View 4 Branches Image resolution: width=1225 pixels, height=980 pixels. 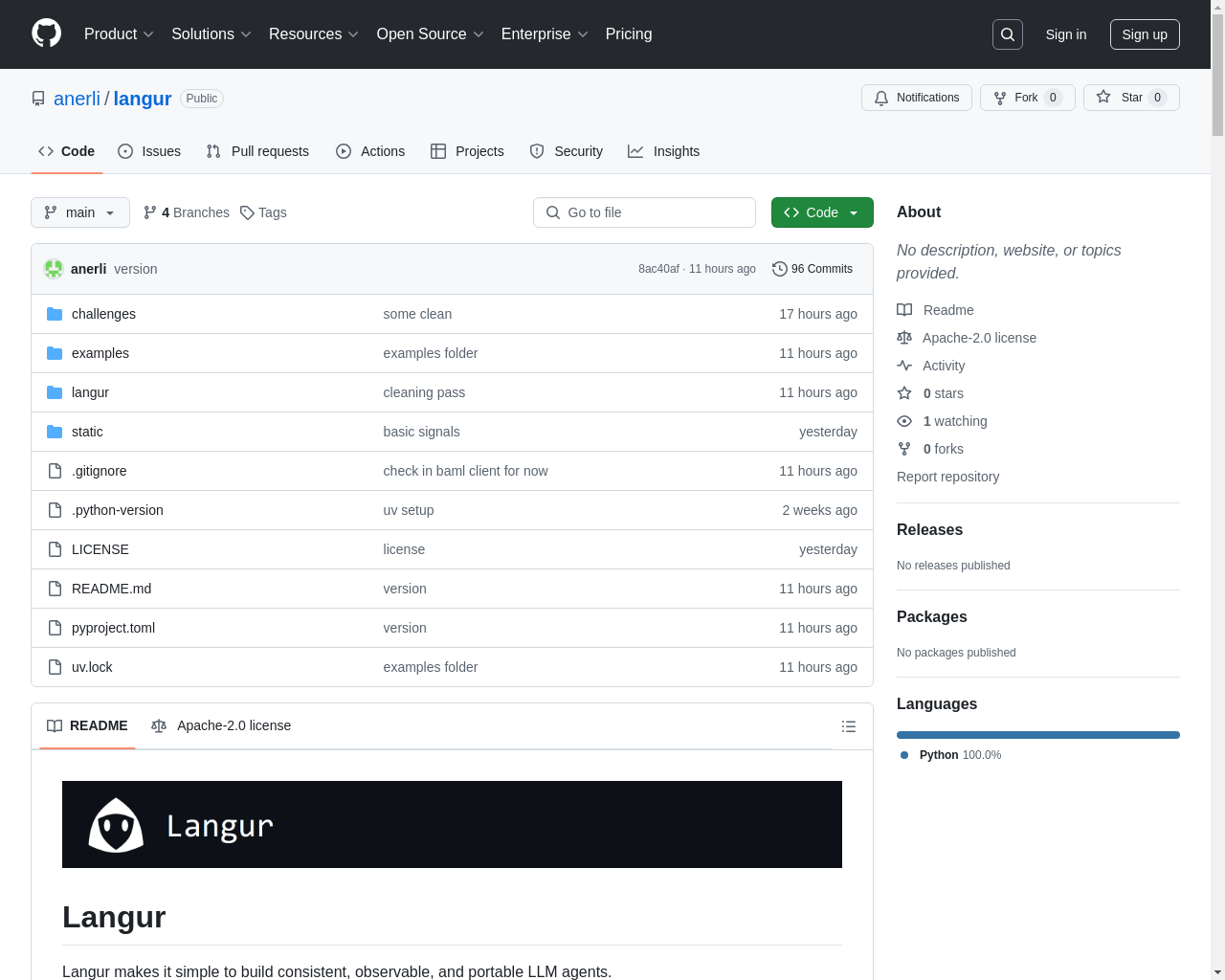click(187, 212)
